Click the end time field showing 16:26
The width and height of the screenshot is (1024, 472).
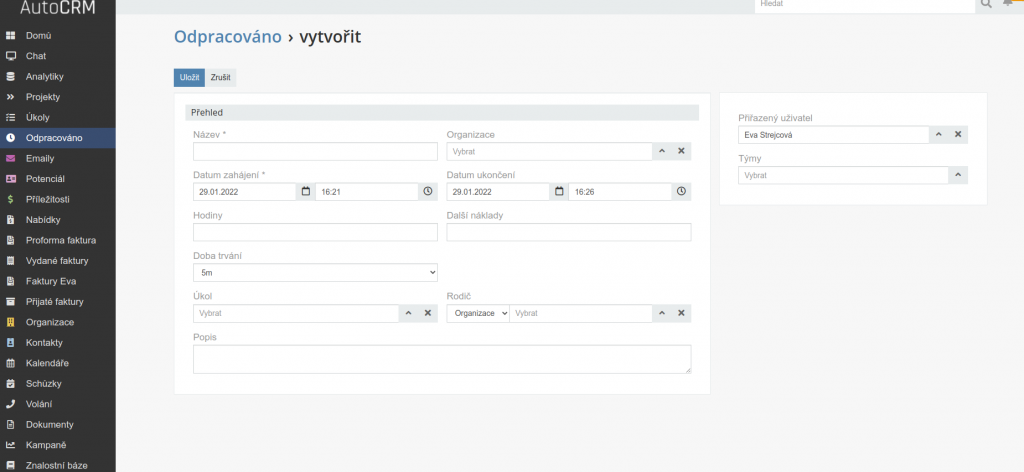[620, 191]
